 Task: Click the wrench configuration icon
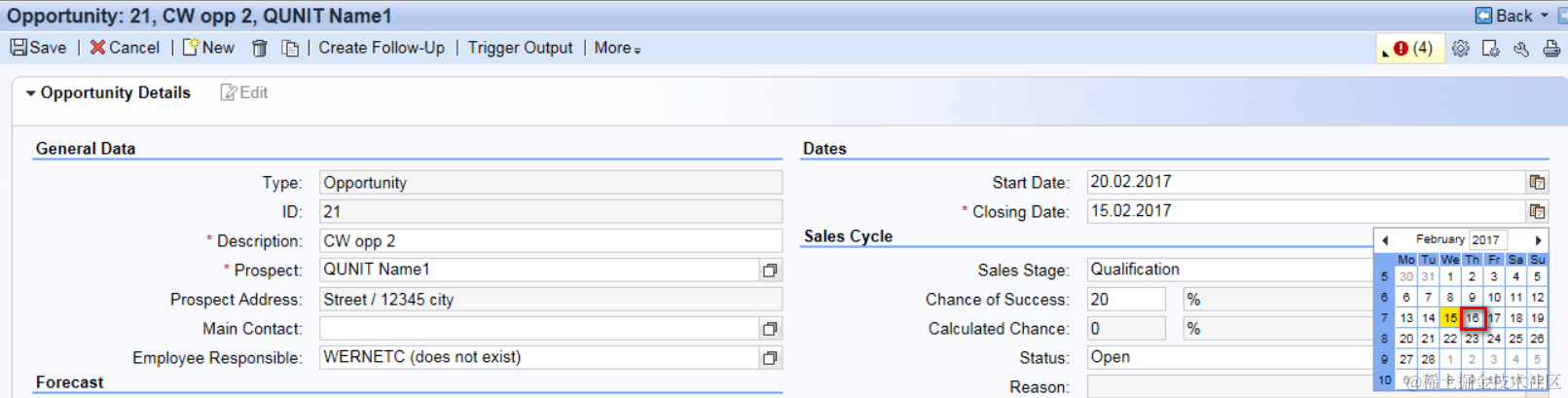1521,49
